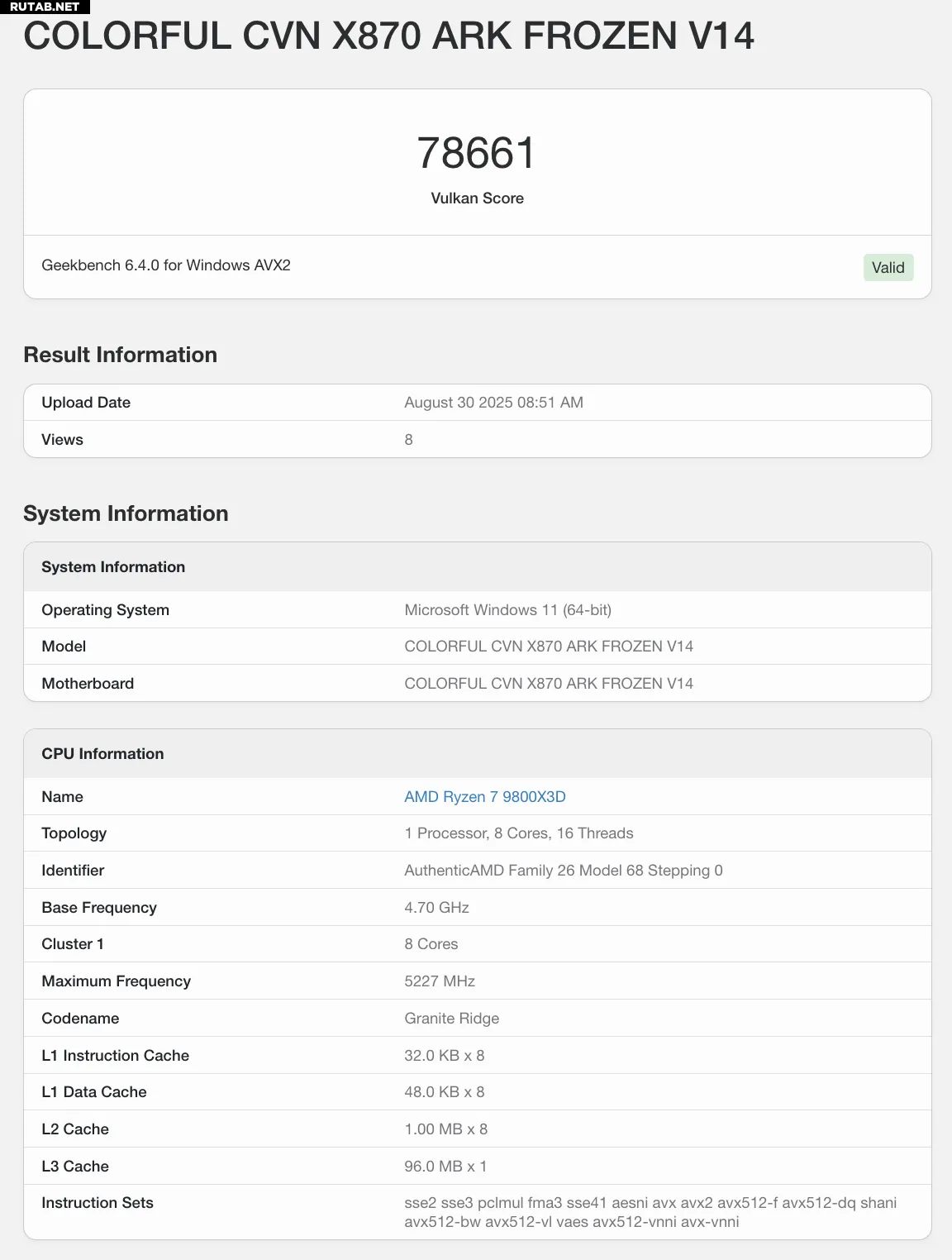Image resolution: width=952 pixels, height=1260 pixels.
Task: Click the Result Information heading
Action: [x=121, y=355]
